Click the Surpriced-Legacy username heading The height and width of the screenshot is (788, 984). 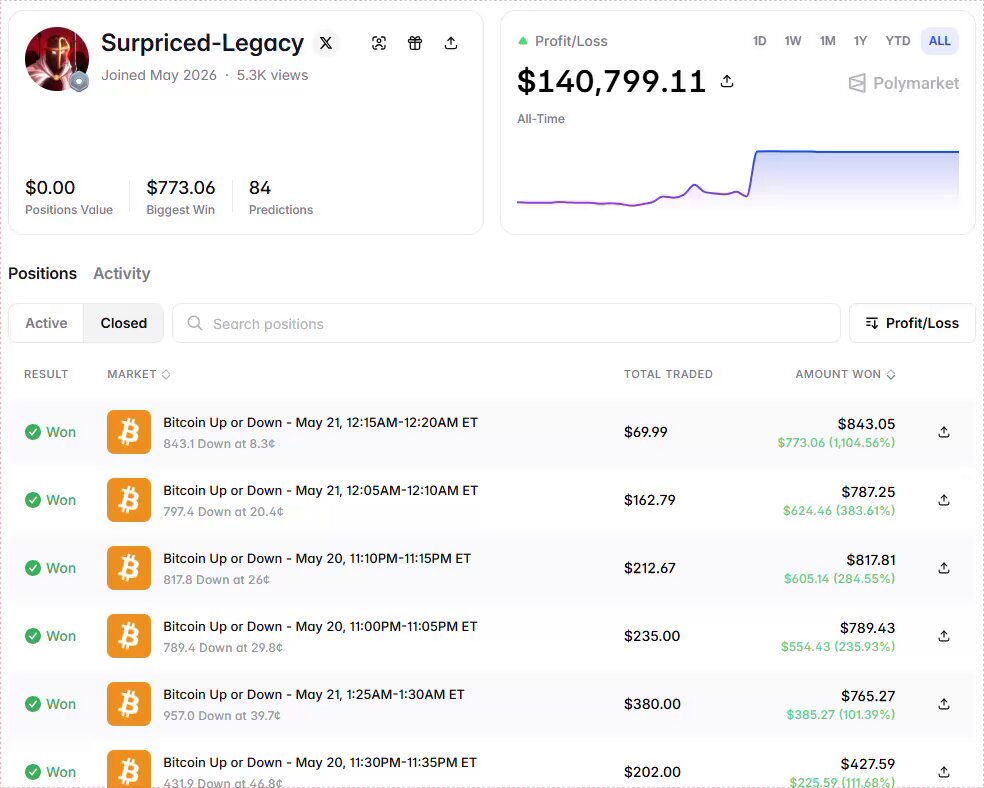click(202, 43)
